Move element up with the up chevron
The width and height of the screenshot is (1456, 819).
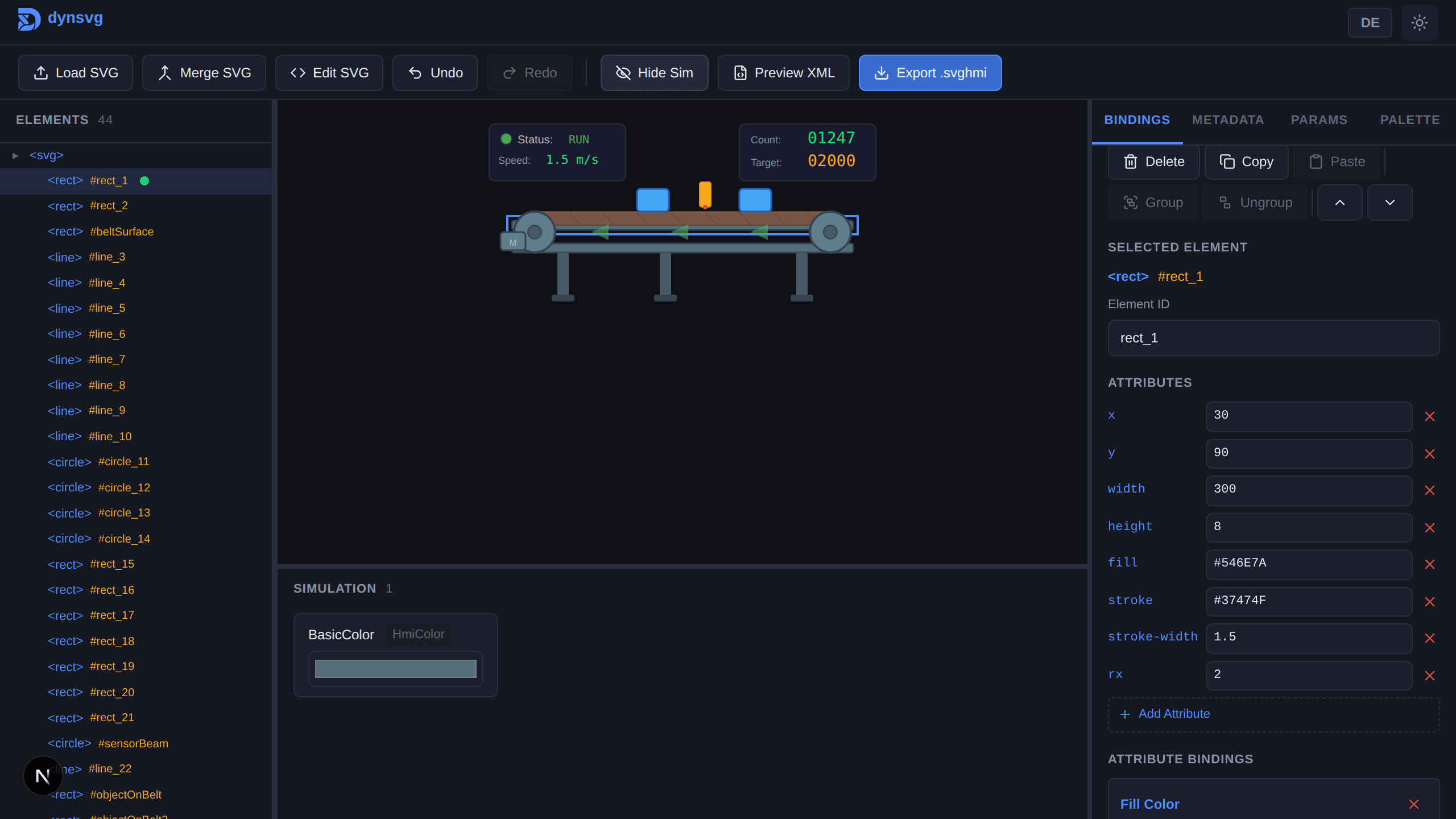[1340, 202]
